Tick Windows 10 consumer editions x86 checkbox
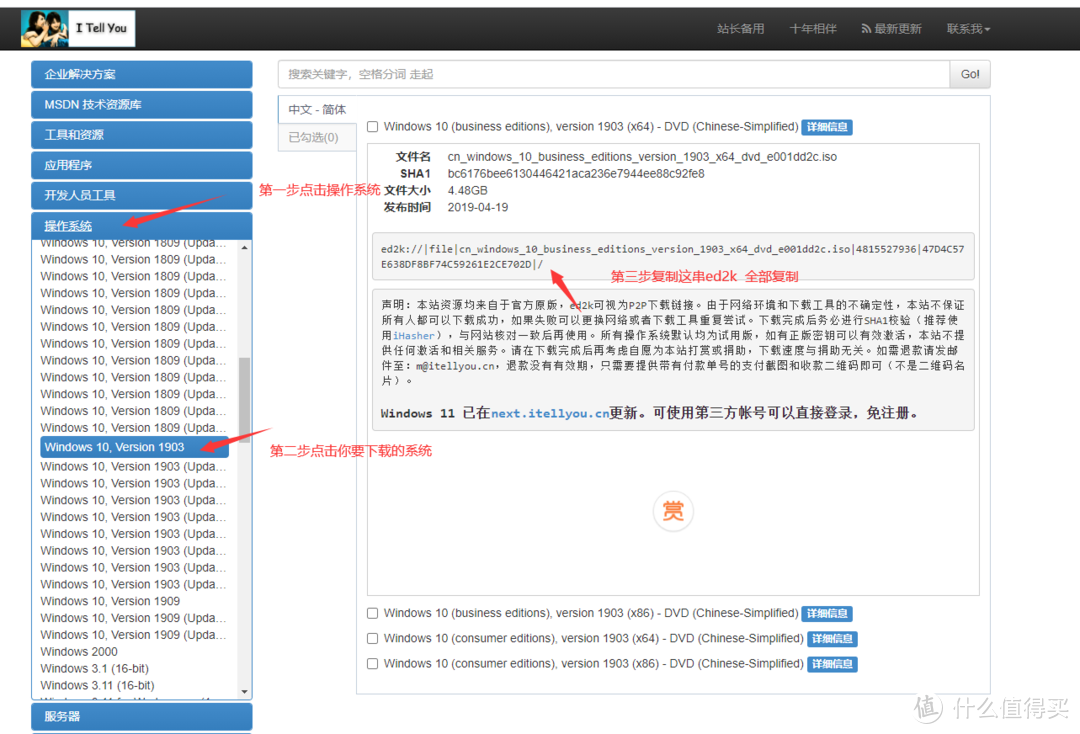Screen dimensions: 1080x734 tap(373, 664)
